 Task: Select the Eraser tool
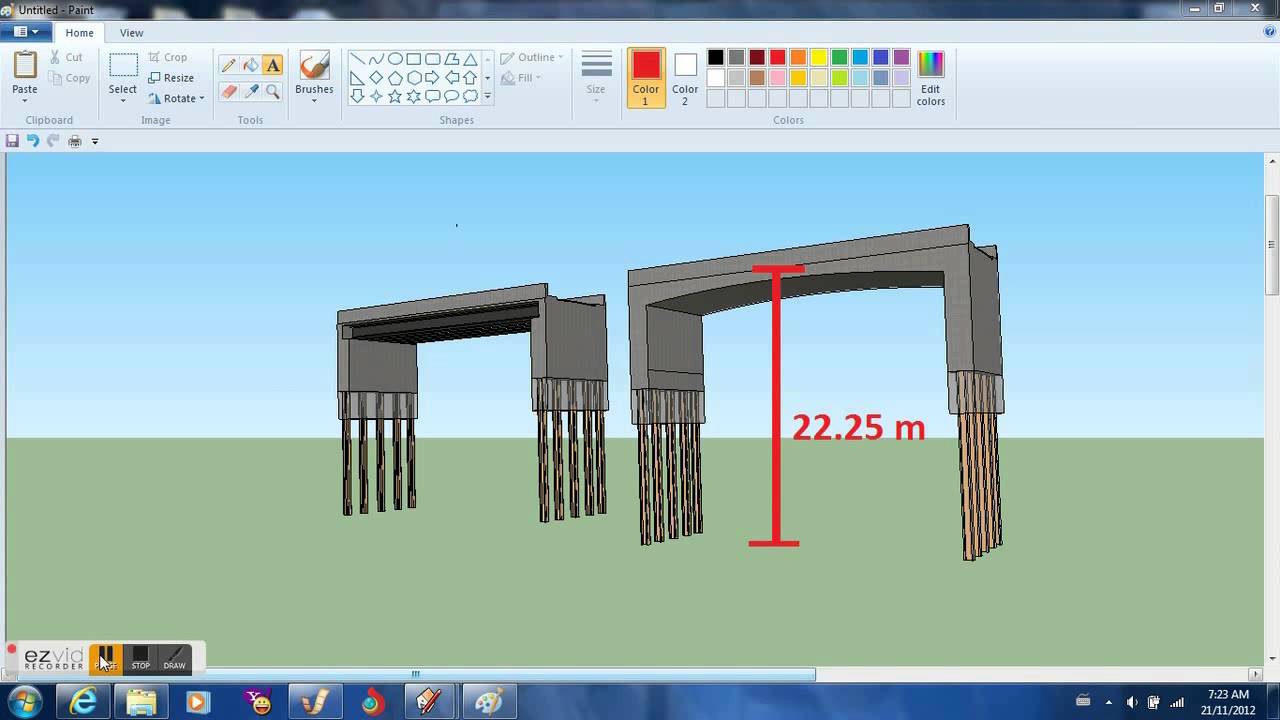(229, 91)
